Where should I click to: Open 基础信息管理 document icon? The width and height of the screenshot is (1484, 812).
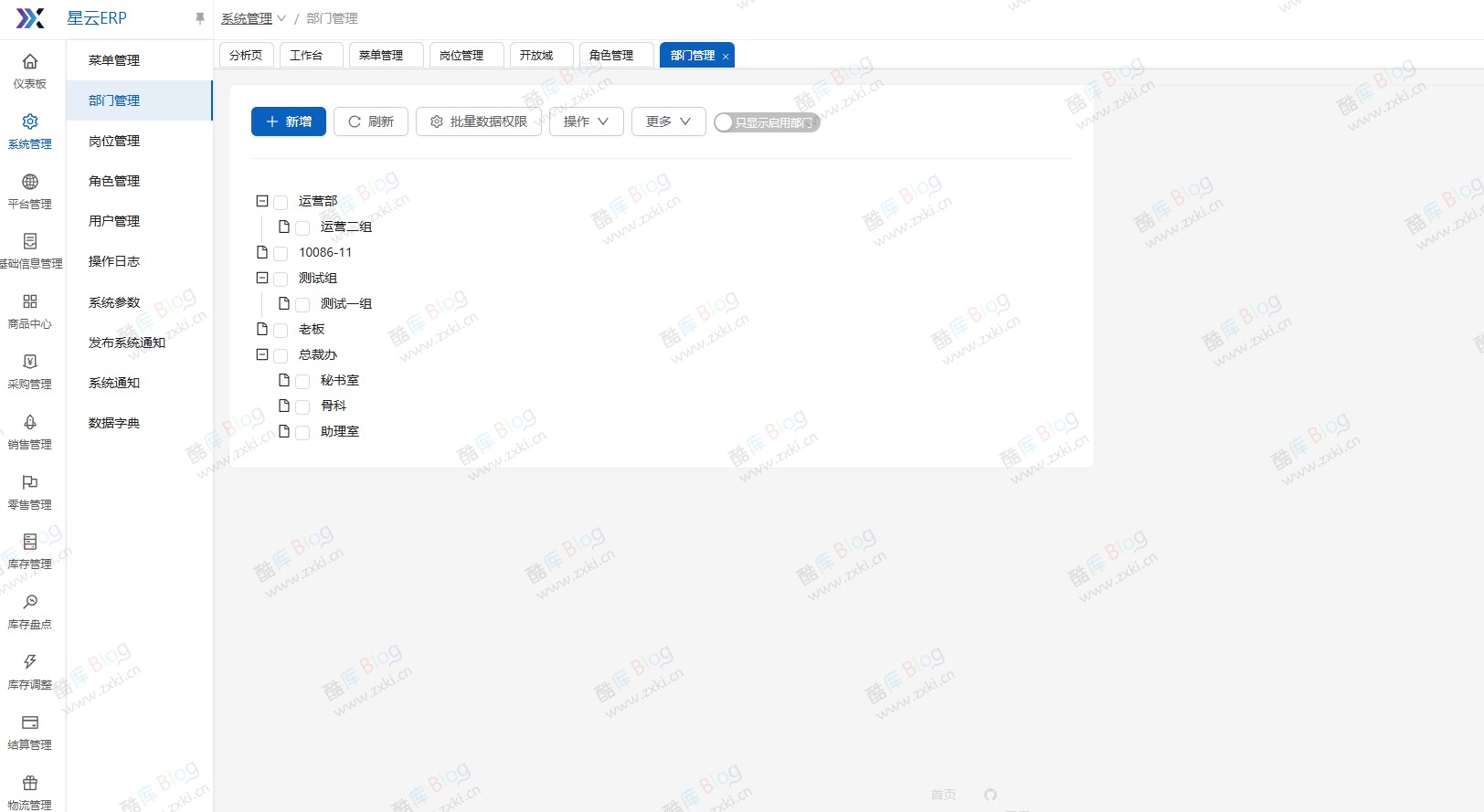click(x=30, y=241)
